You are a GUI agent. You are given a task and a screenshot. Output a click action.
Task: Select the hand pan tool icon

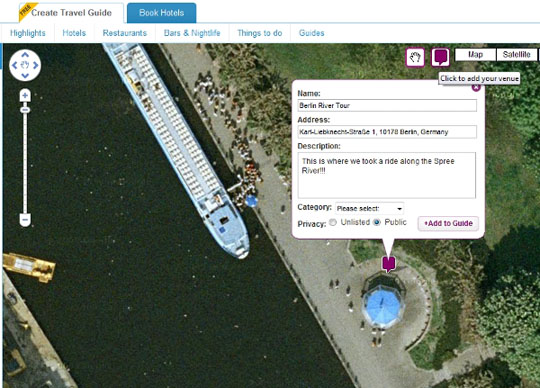point(415,57)
